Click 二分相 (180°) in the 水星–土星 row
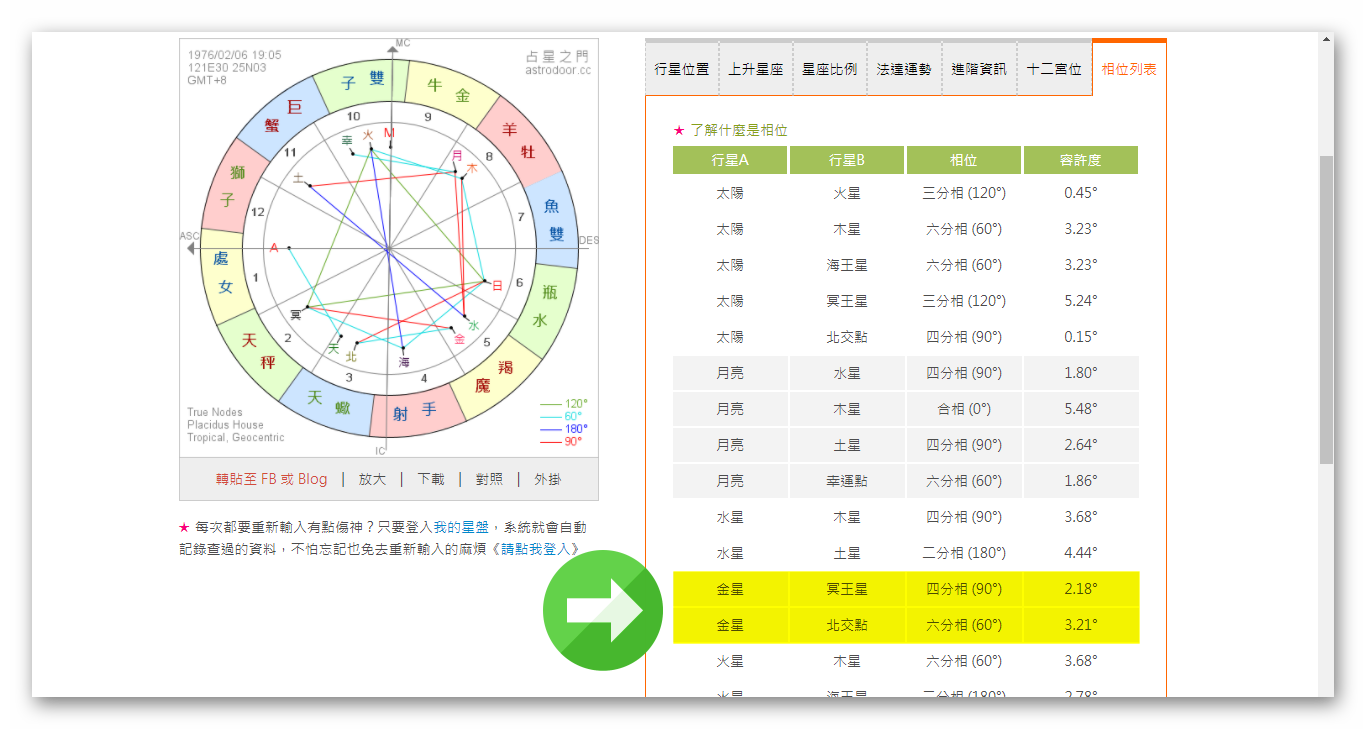This screenshot has width=1366, height=729. (x=964, y=553)
